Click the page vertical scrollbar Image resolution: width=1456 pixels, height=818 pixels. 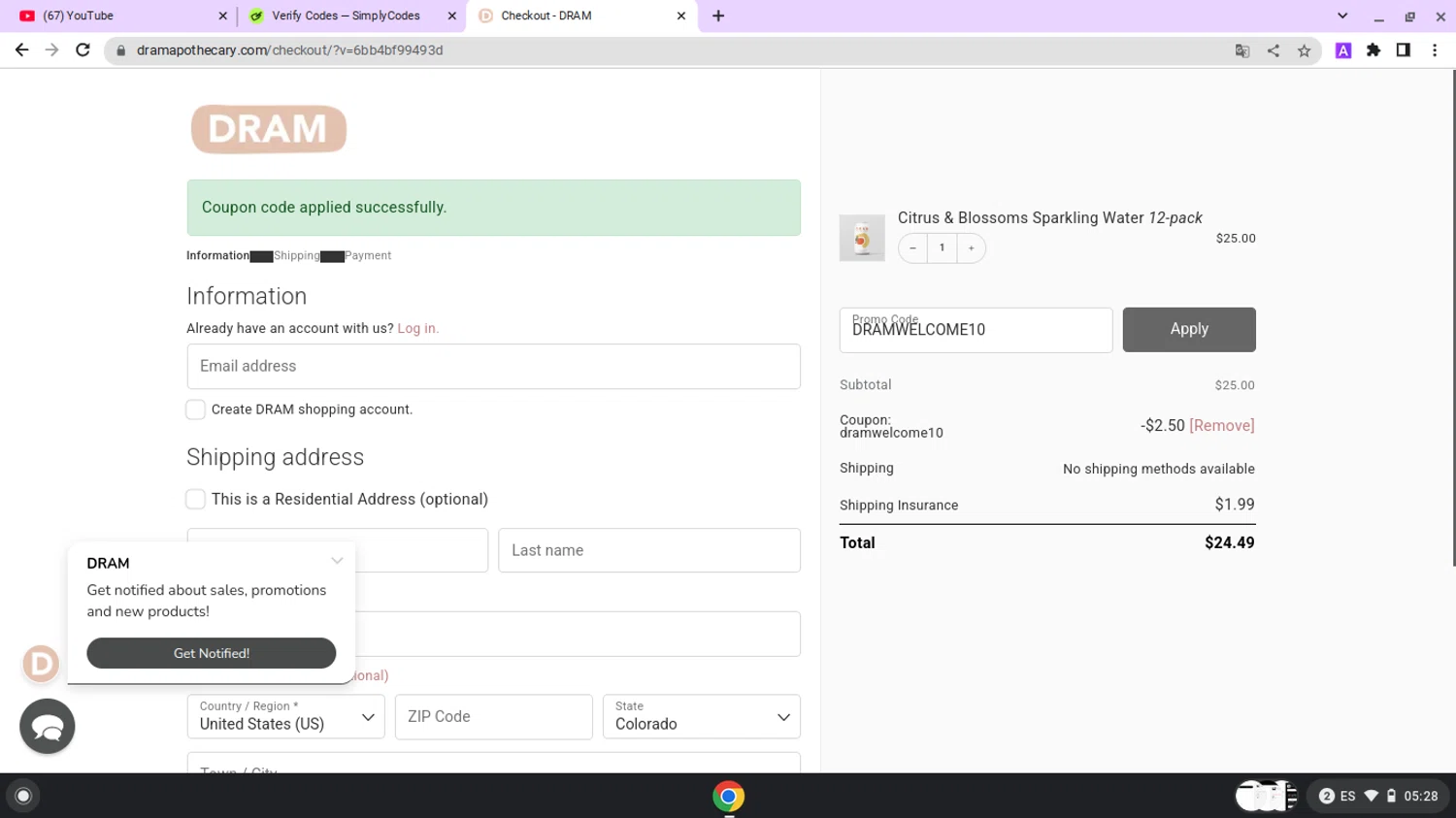click(1452, 318)
